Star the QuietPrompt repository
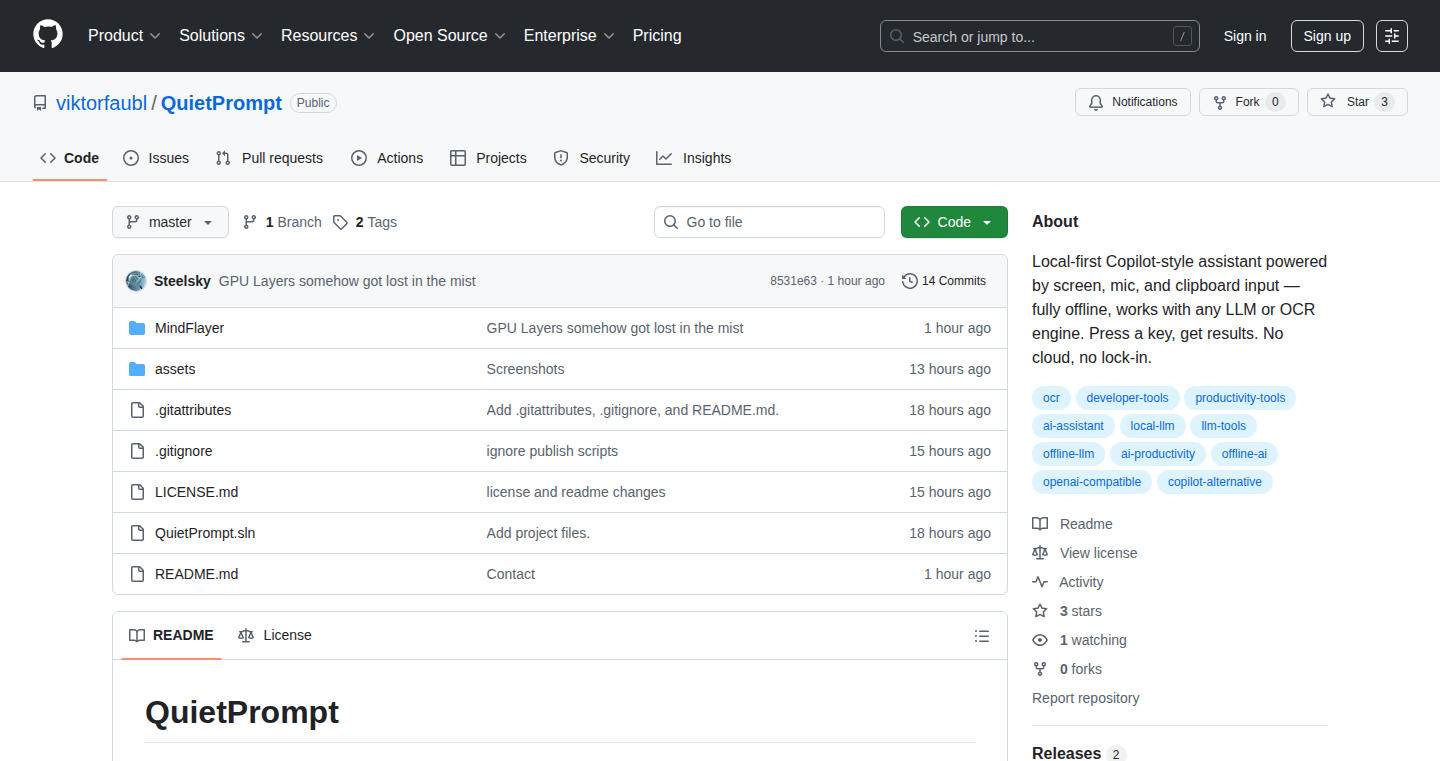 tap(1357, 102)
